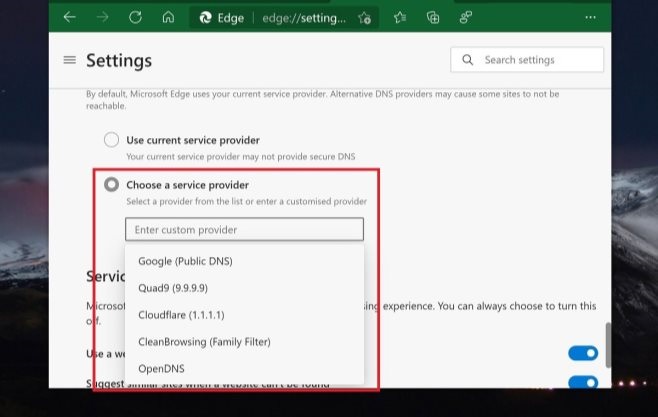This screenshot has height=417, width=658.
Task: Toggle the 'Use a web service' switch
Action: 583,353
